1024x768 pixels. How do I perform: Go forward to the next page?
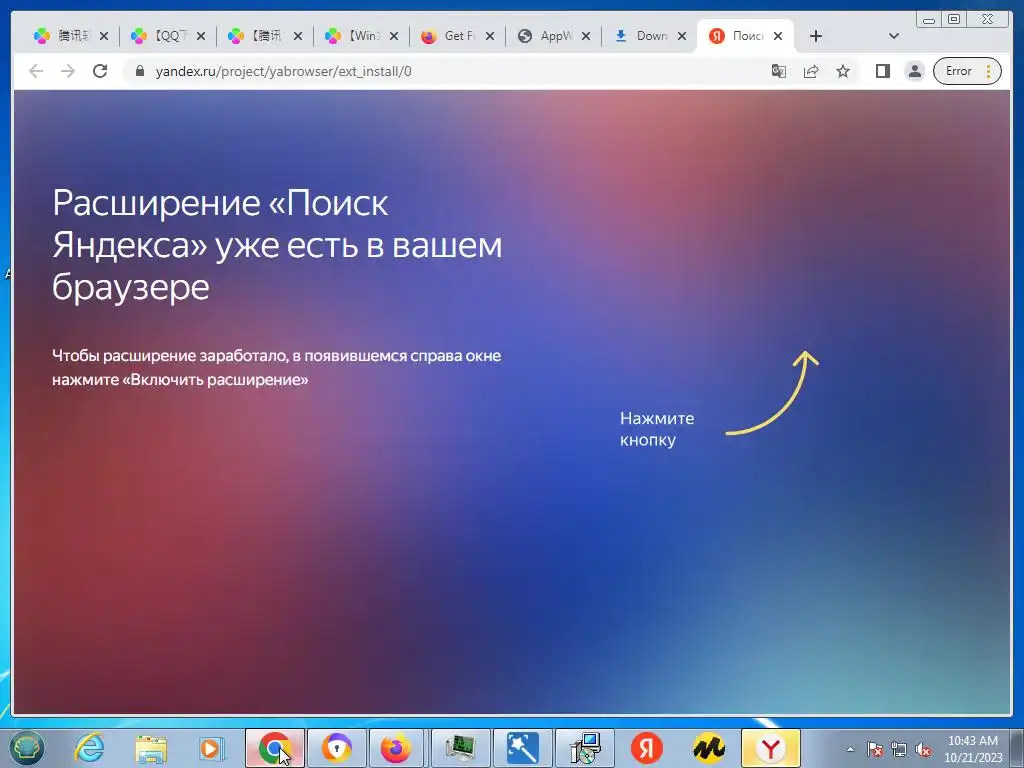tap(68, 71)
